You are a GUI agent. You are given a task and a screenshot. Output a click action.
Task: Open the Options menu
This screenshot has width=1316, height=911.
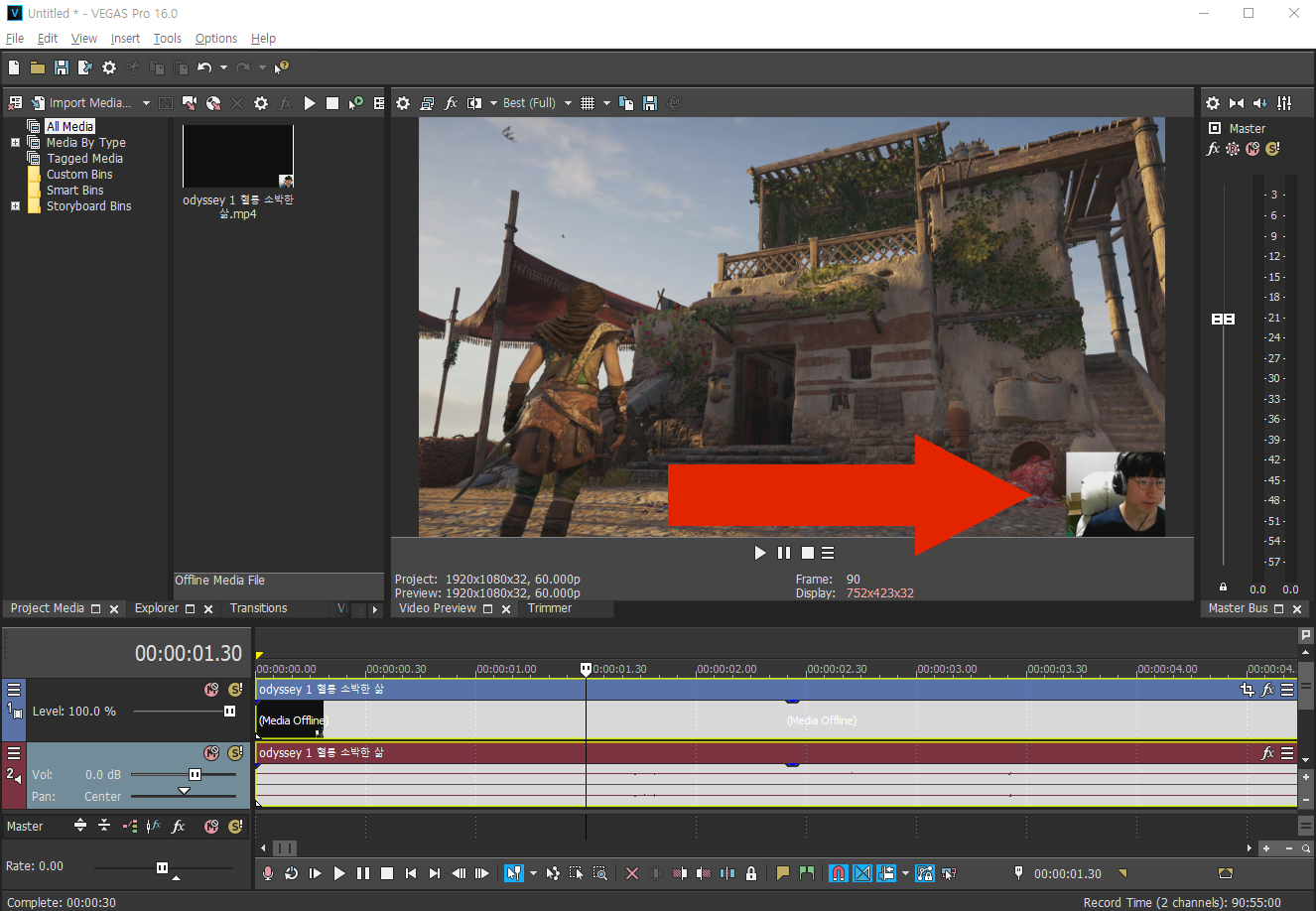(x=216, y=39)
